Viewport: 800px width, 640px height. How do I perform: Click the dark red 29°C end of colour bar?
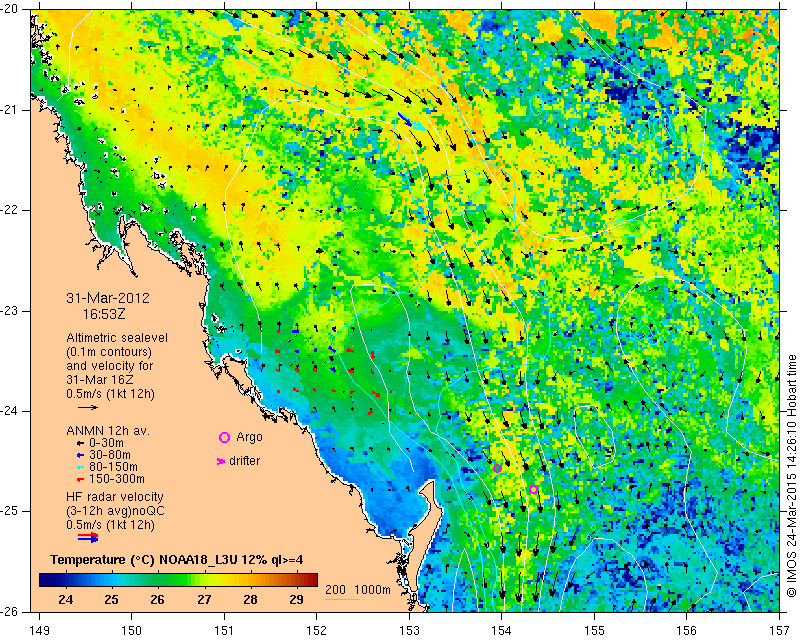311,580
